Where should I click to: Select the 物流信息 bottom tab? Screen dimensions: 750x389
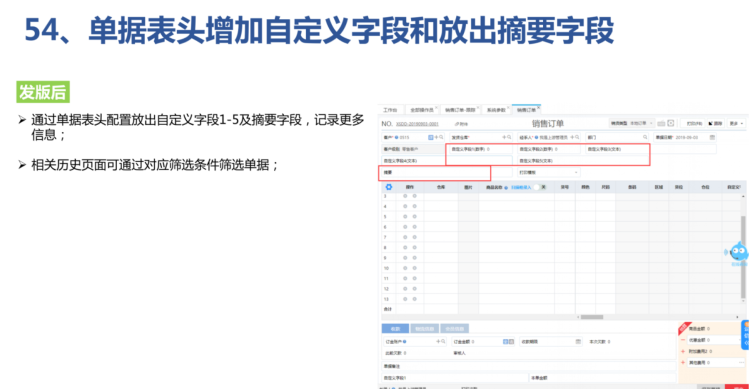click(424, 329)
